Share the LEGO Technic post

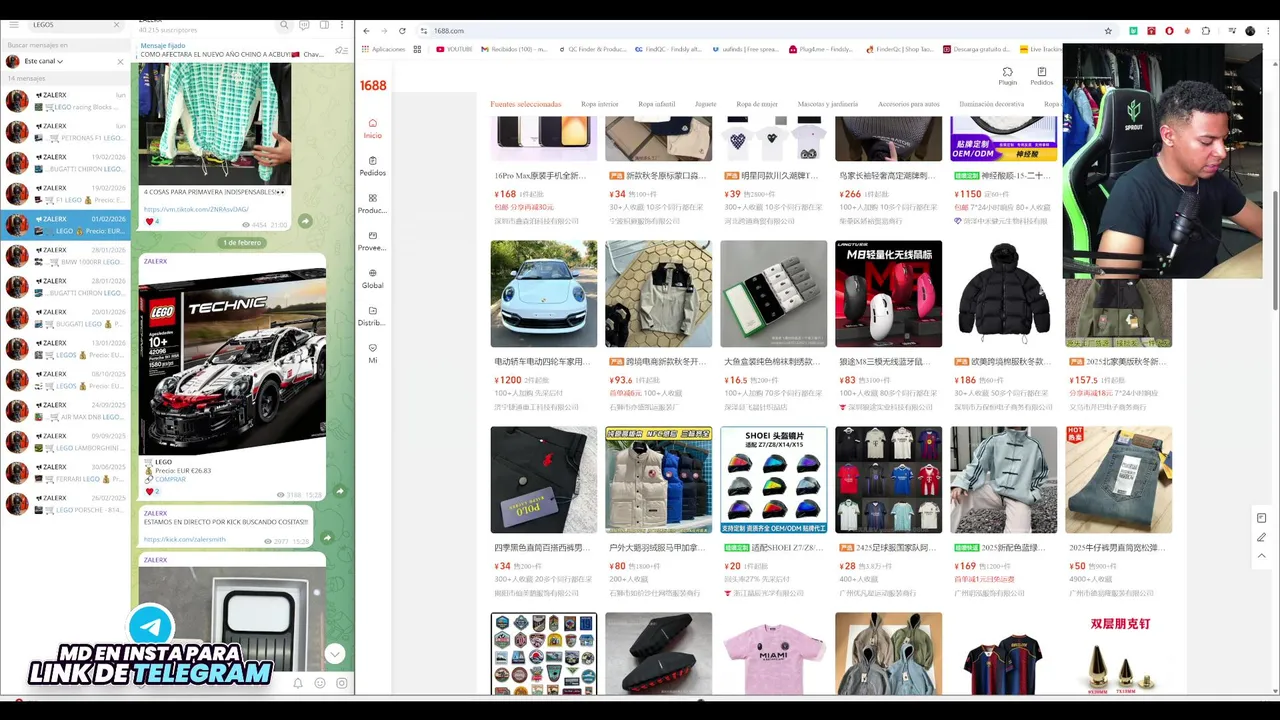[x=339, y=491]
